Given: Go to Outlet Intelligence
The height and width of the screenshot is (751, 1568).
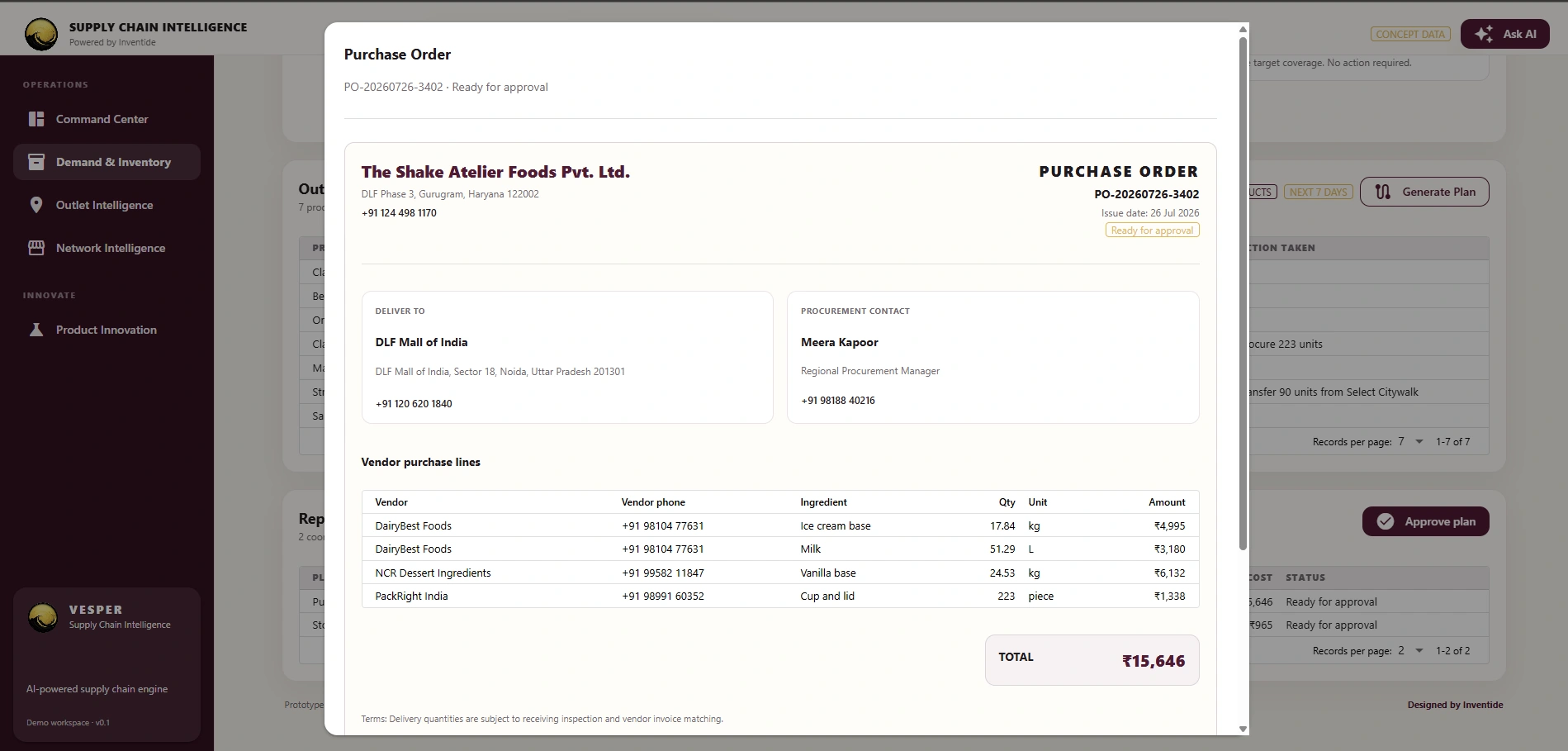Looking at the screenshot, I should pyautogui.click(x=107, y=205).
